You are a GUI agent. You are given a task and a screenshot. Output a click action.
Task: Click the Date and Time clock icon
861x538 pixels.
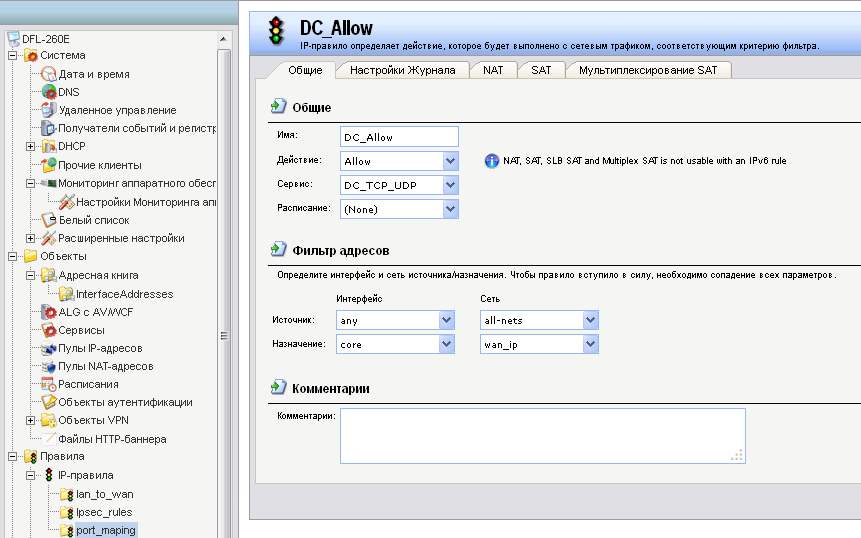click(48, 74)
